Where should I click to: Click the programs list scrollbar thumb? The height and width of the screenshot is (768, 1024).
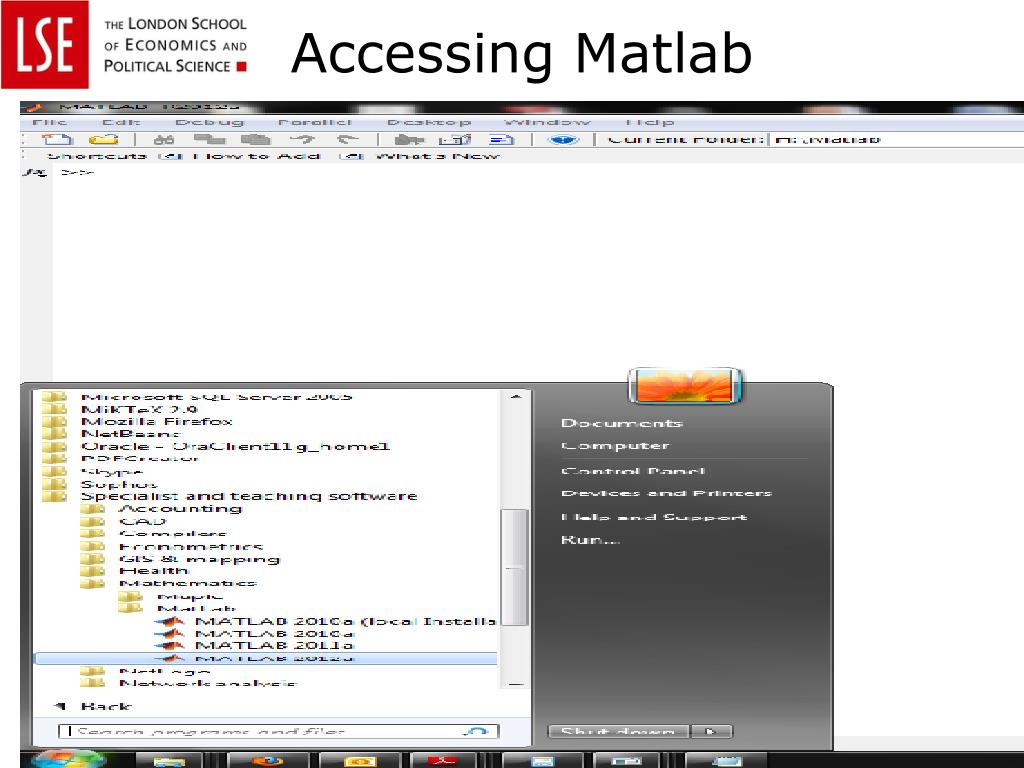click(516, 567)
